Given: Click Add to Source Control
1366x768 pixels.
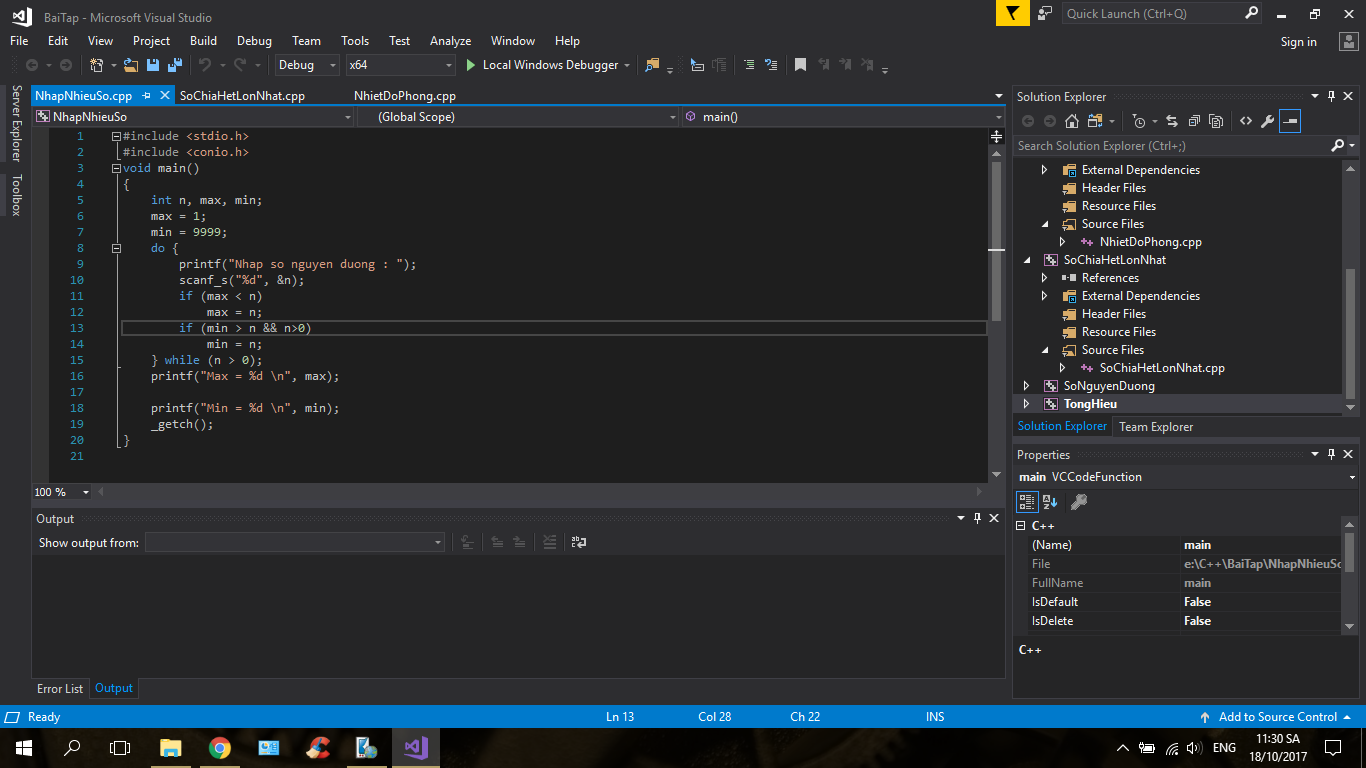Looking at the screenshot, I should [x=1277, y=717].
